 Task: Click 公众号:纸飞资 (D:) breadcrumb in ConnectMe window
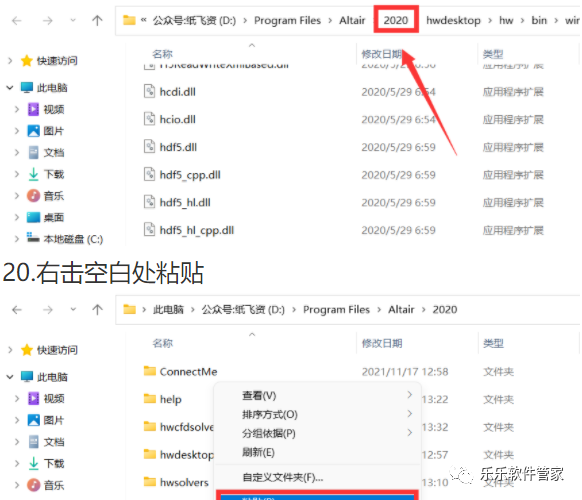pyautogui.click(x=243, y=310)
